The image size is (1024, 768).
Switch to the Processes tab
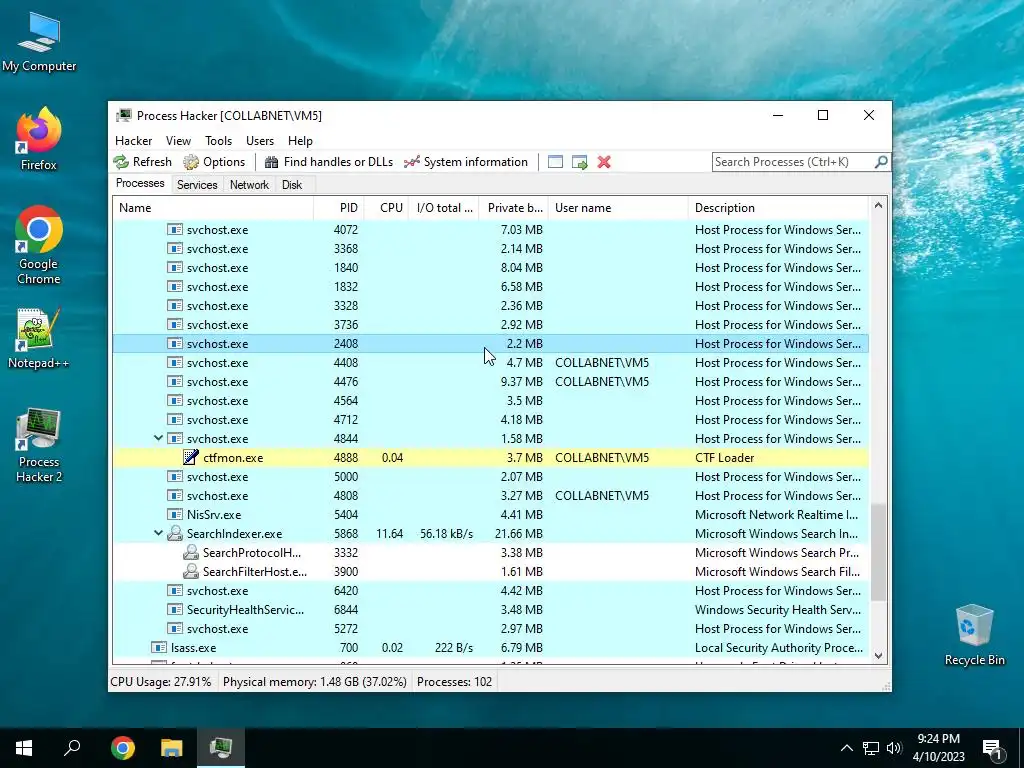140,184
